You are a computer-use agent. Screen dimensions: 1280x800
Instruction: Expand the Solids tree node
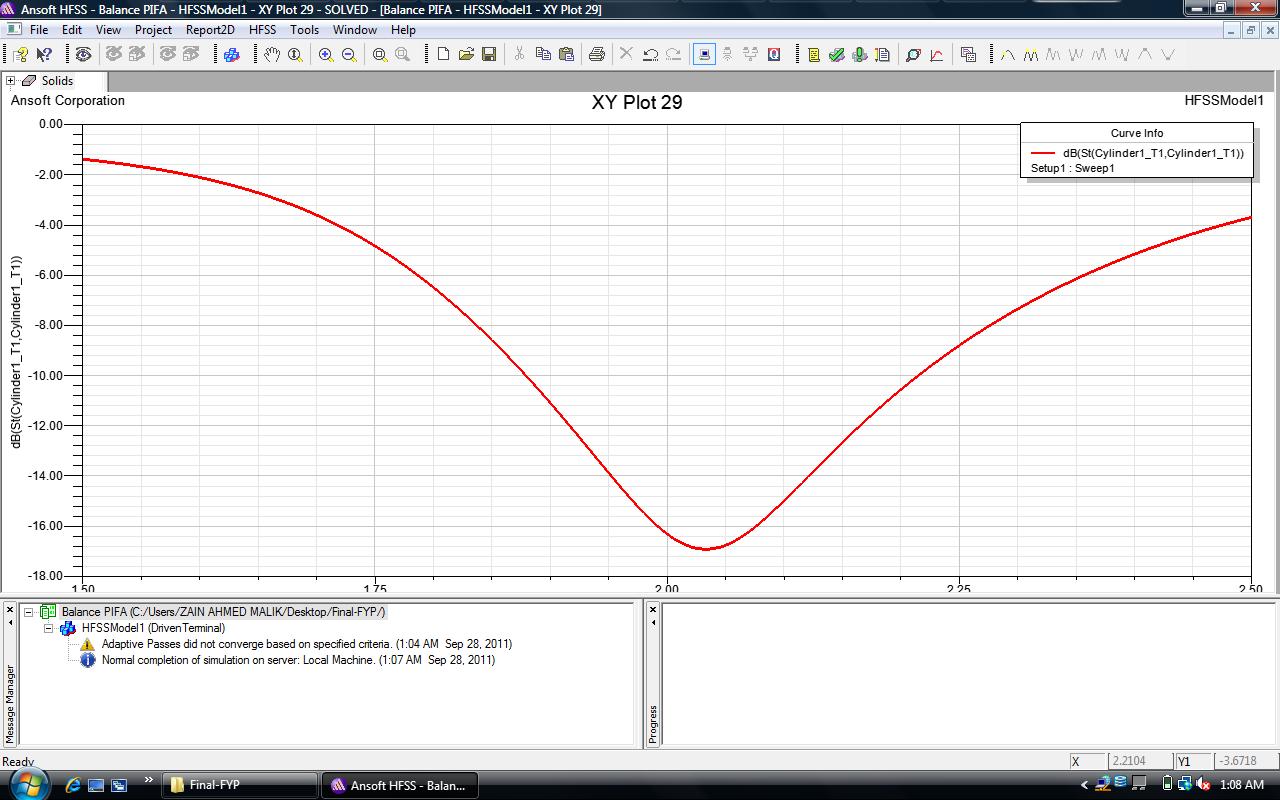click(11, 81)
